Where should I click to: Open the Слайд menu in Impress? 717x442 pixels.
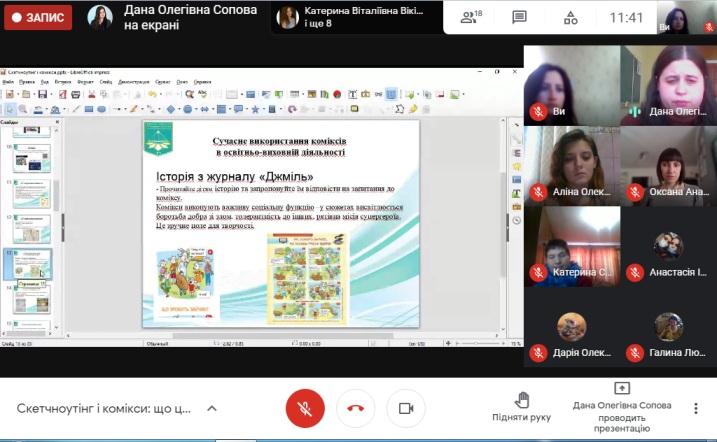click(106, 82)
